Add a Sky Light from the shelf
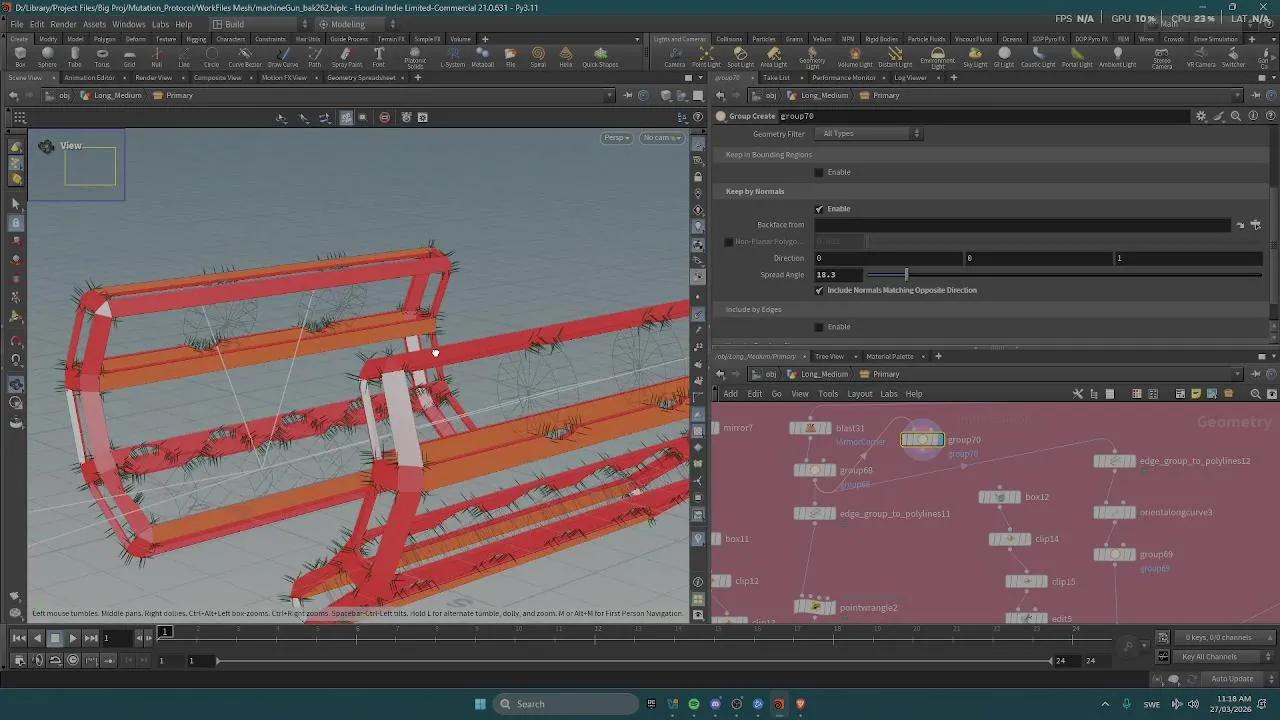1280x720 pixels. pos(975,57)
